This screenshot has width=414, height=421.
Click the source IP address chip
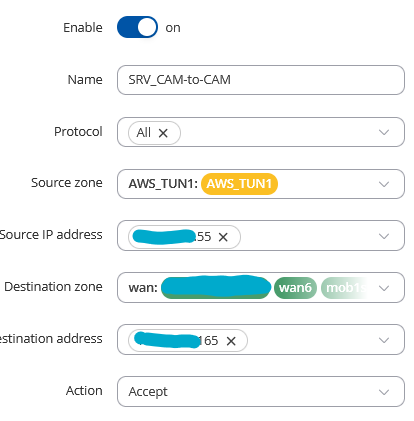click(x=184, y=237)
